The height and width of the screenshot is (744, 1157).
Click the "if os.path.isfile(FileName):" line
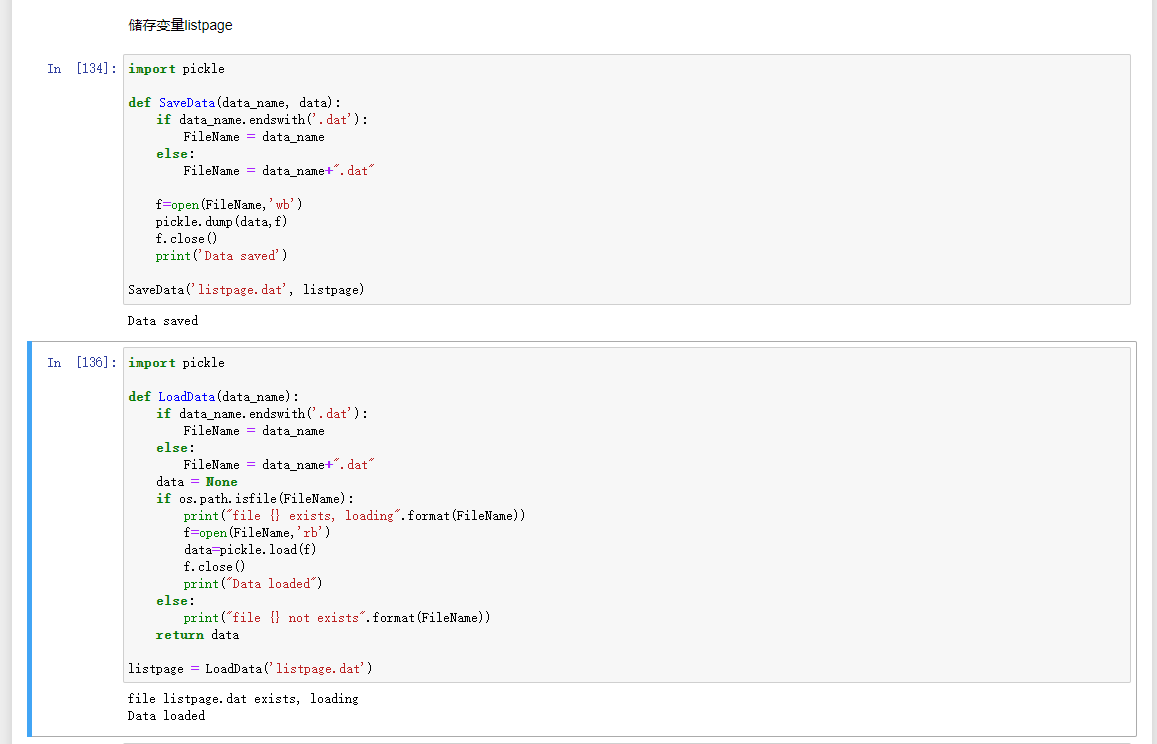(x=255, y=499)
